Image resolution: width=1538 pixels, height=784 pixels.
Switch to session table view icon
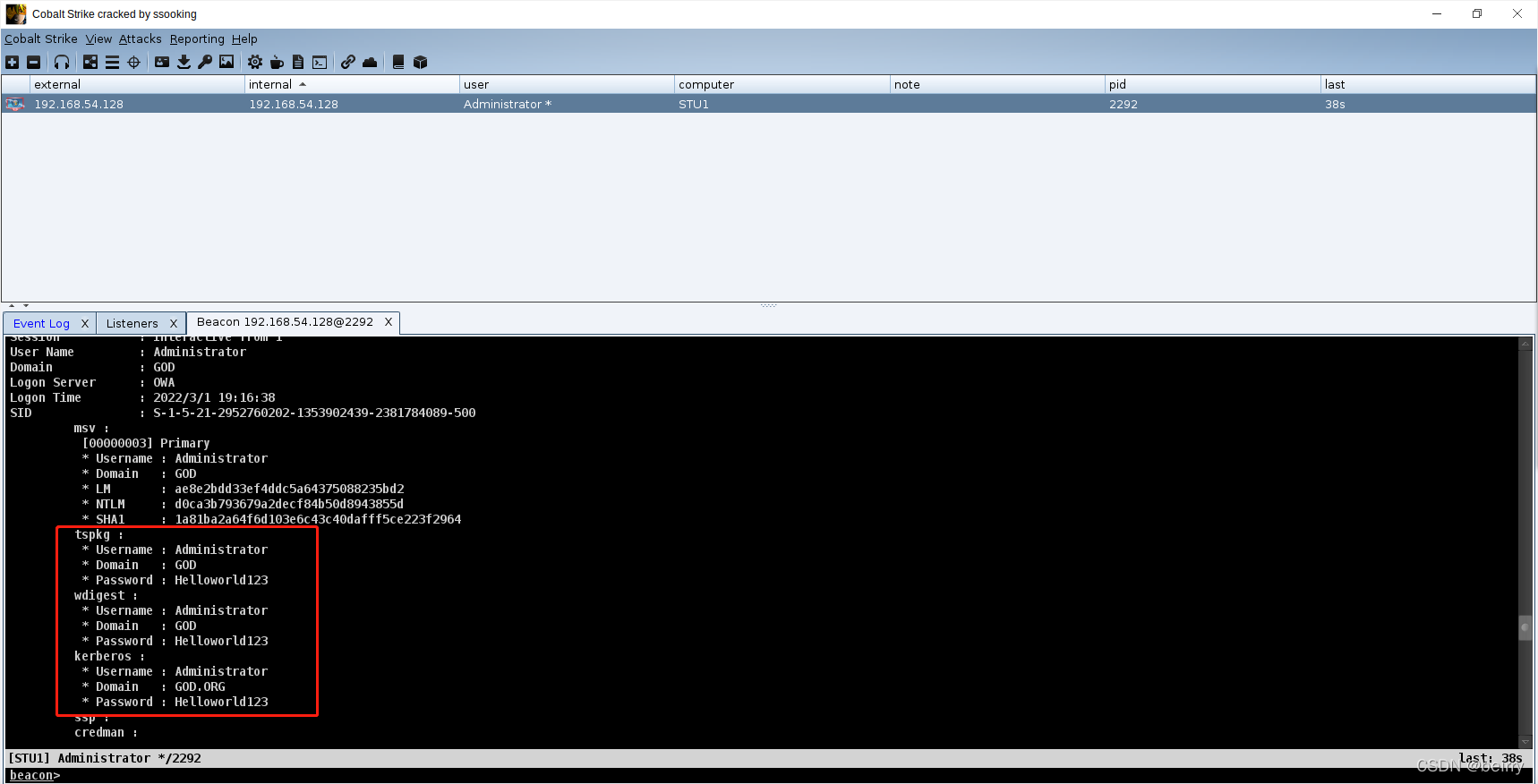[112, 62]
